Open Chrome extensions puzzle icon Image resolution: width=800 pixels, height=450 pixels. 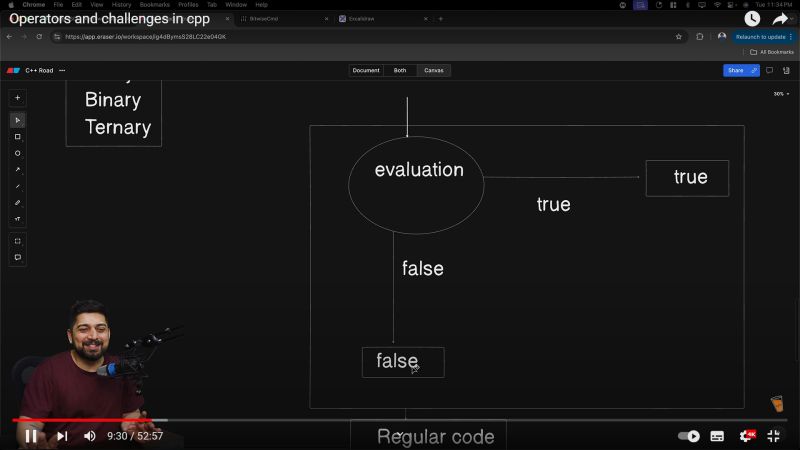coord(699,37)
